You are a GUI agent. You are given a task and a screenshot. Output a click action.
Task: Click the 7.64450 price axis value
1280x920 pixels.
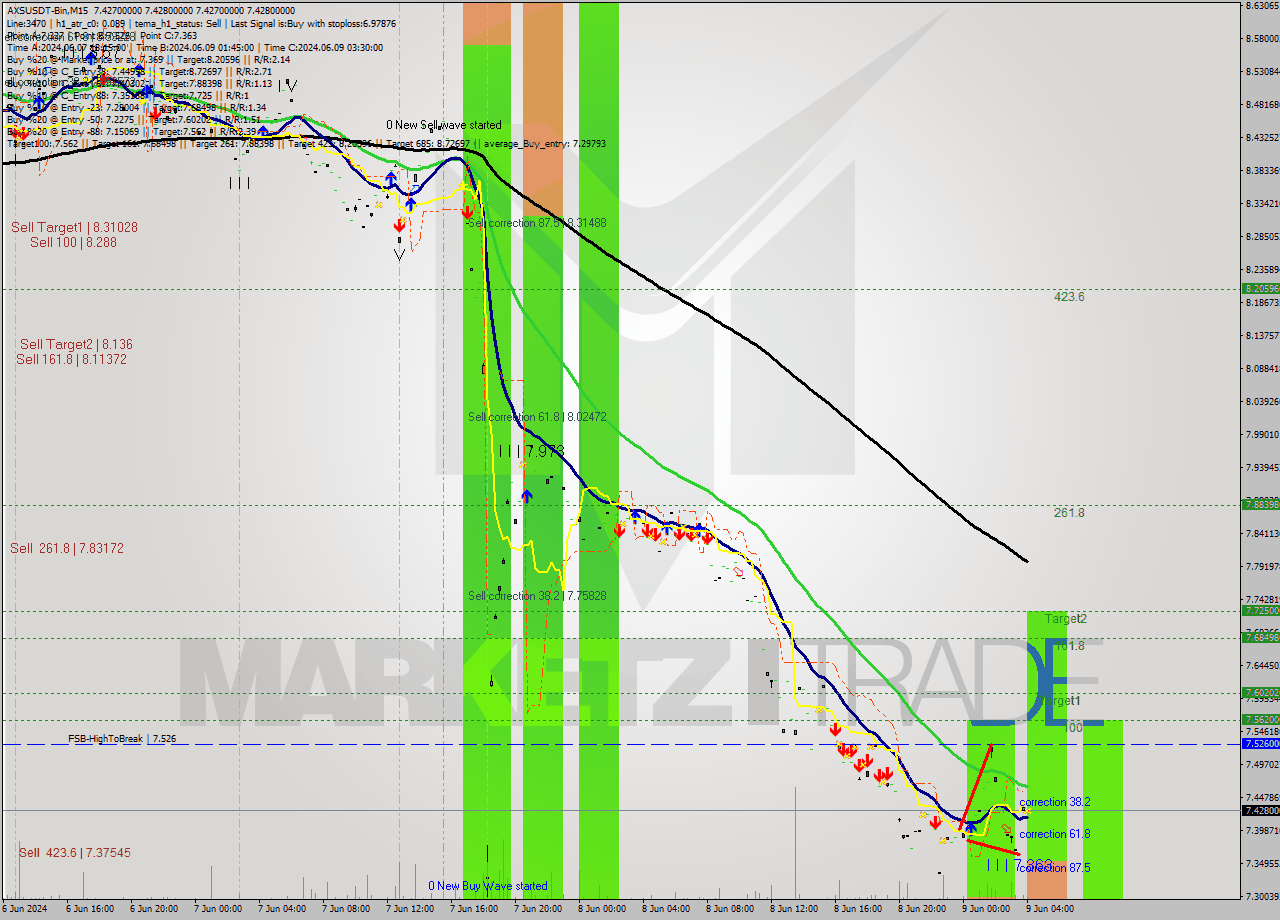pyautogui.click(x=1261, y=665)
